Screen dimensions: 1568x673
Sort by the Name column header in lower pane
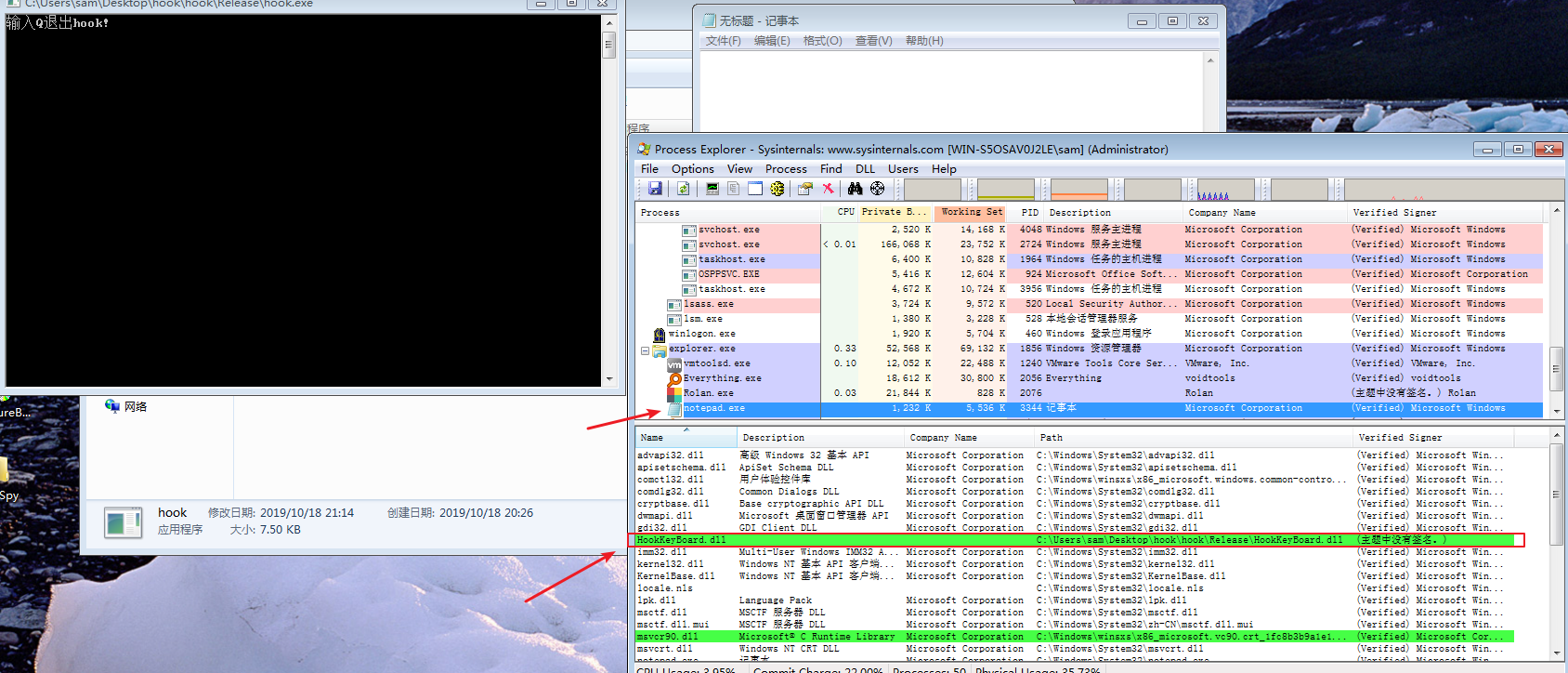click(686, 437)
